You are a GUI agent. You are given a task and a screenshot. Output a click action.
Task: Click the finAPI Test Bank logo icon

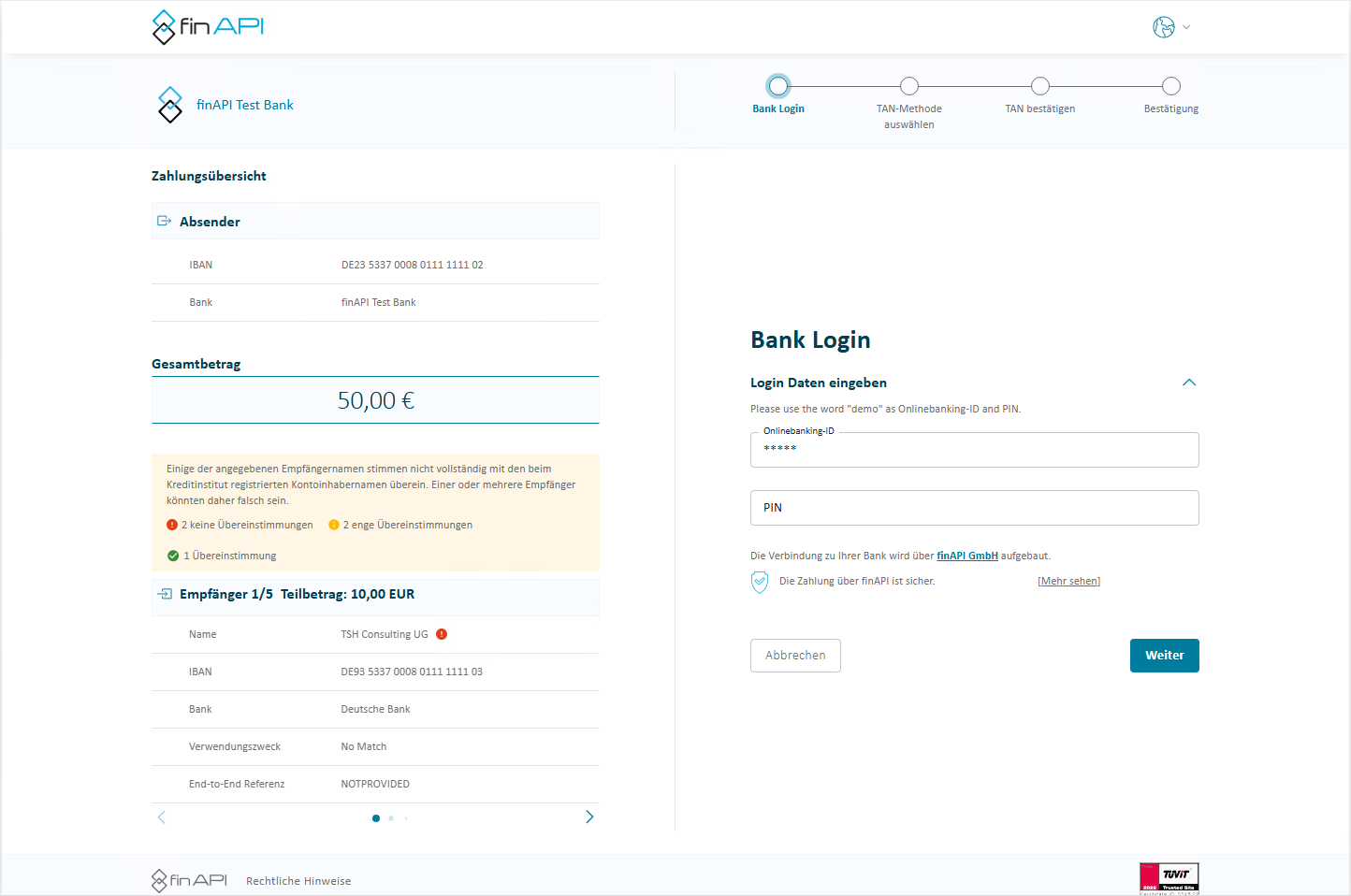point(170,105)
